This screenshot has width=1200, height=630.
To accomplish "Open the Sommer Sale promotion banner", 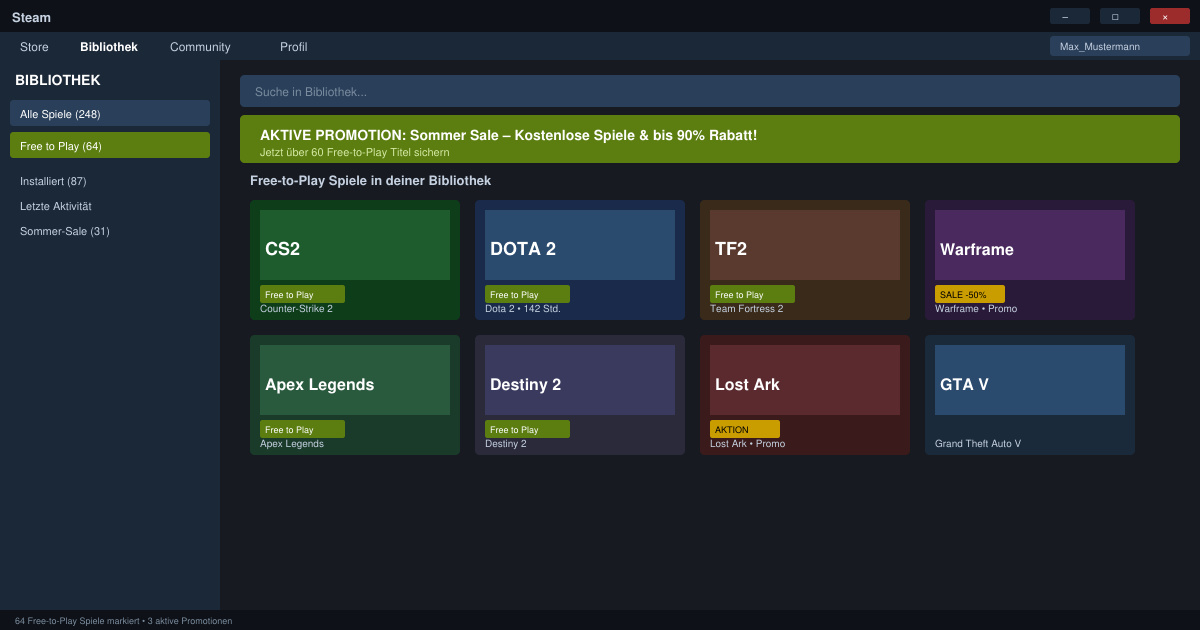I will click(710, 139).
